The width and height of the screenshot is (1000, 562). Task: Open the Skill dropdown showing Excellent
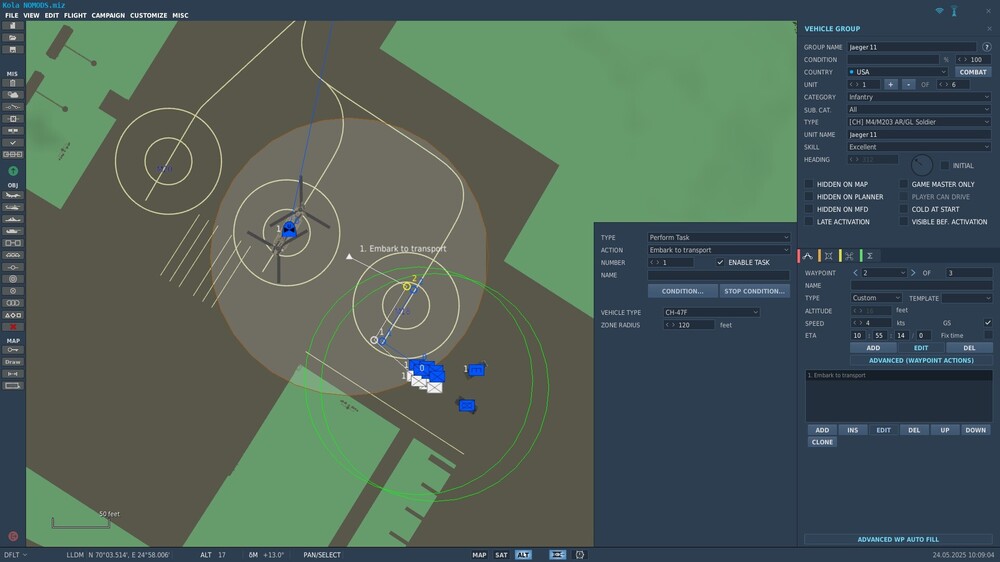[x=919, y=147]
